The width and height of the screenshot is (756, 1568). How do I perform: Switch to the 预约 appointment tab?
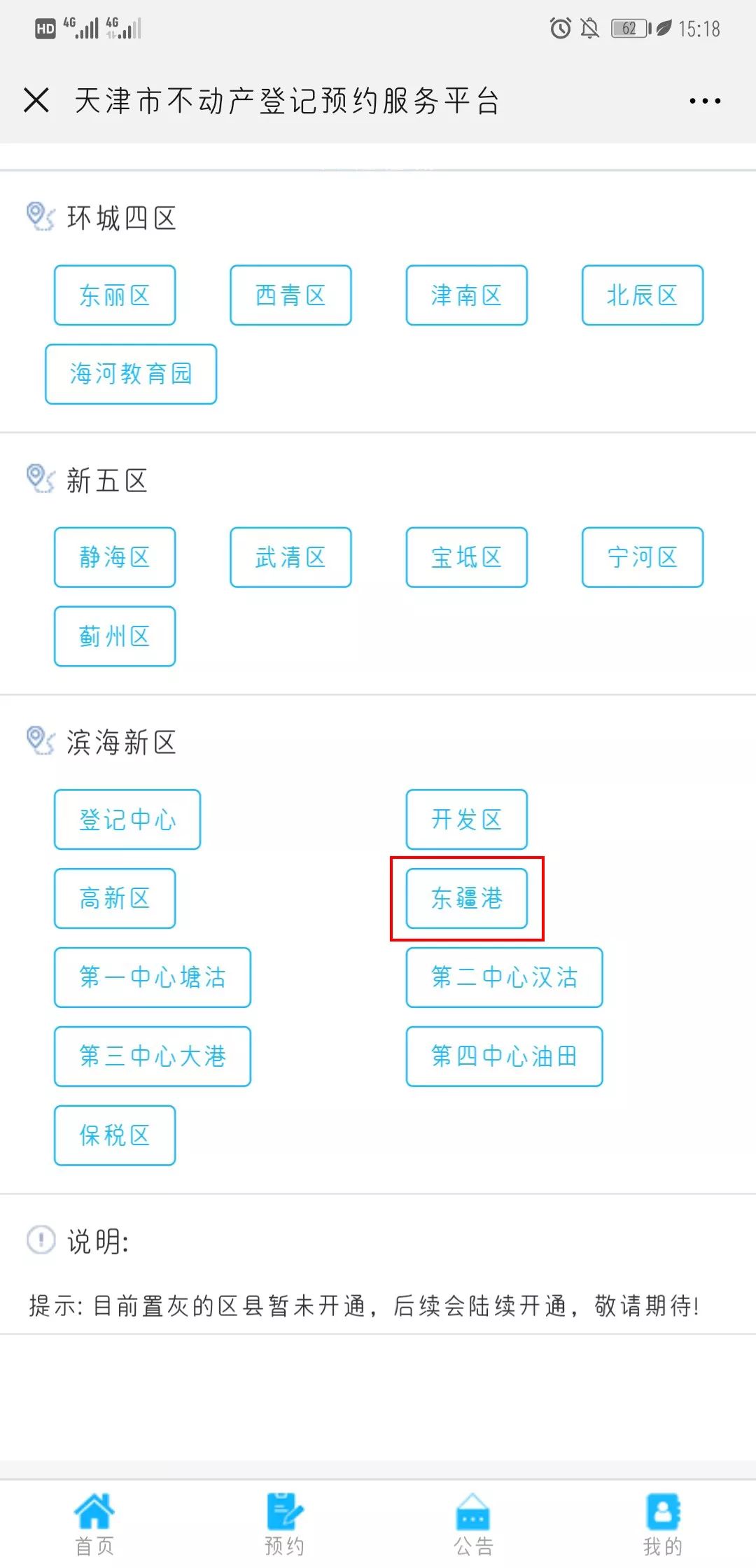click(284, 1525)
